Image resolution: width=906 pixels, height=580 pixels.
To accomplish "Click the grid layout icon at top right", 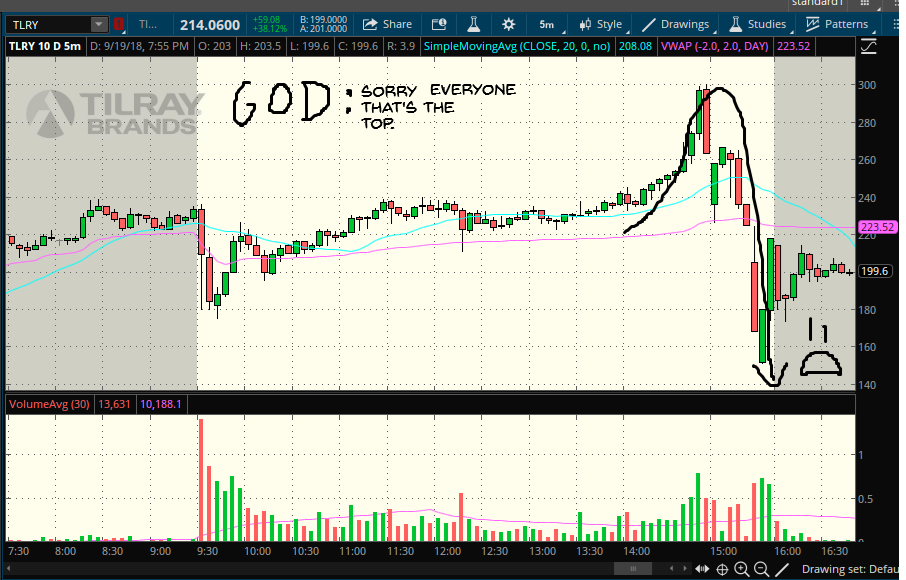I will 864,3.
